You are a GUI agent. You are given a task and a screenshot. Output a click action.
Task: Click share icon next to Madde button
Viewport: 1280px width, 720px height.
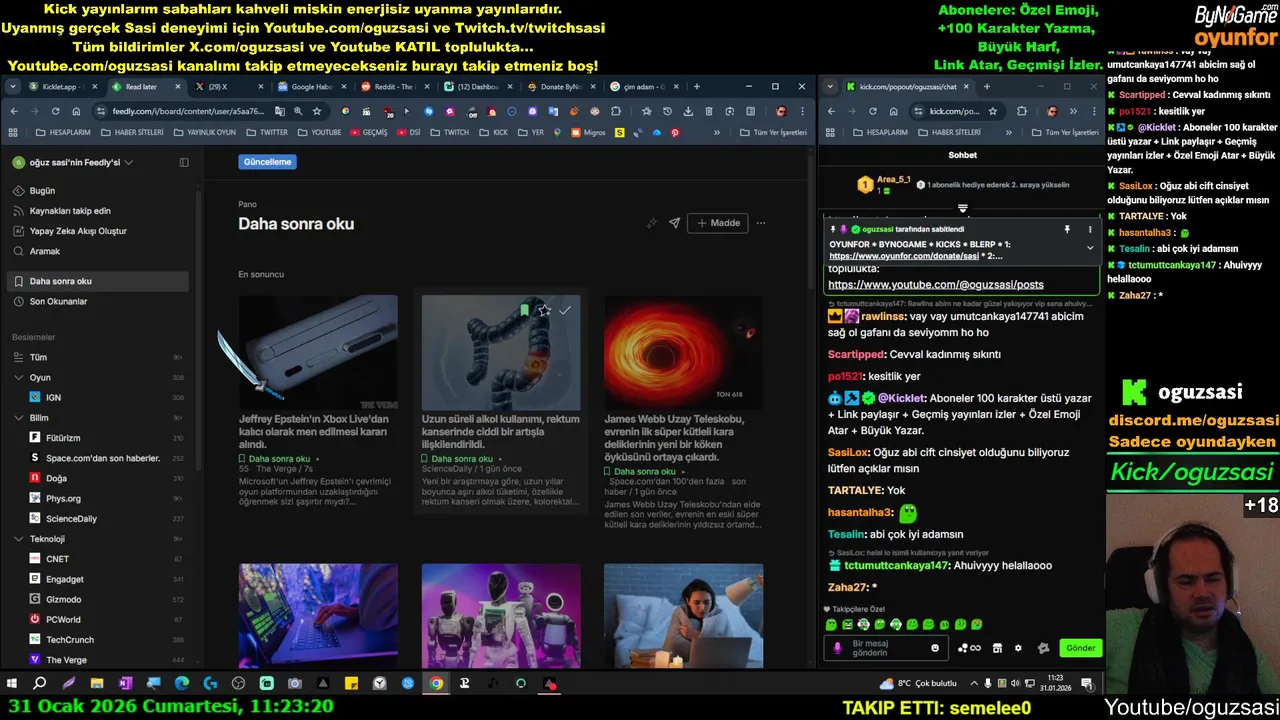click(x=674, y=223)
